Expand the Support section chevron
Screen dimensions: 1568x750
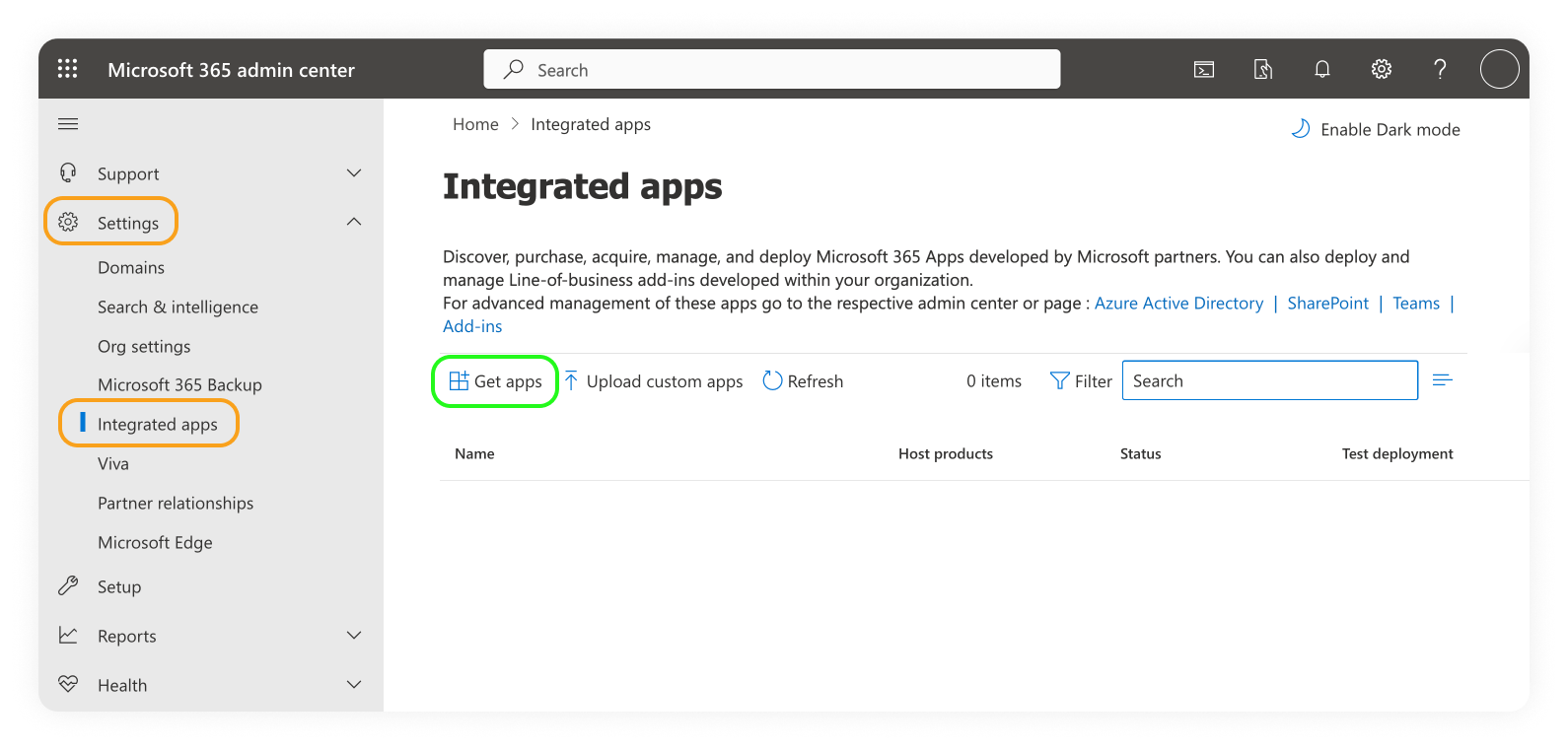coord(354,173)
